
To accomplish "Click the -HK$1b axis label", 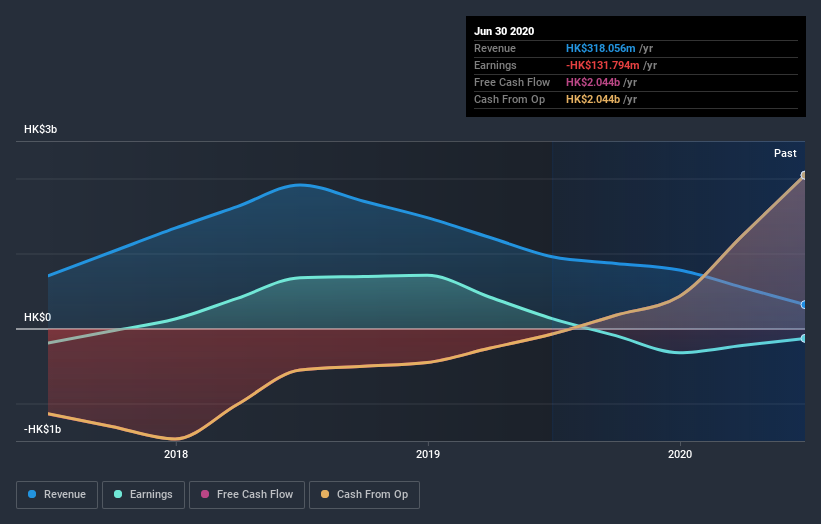I will click(42, 429).
